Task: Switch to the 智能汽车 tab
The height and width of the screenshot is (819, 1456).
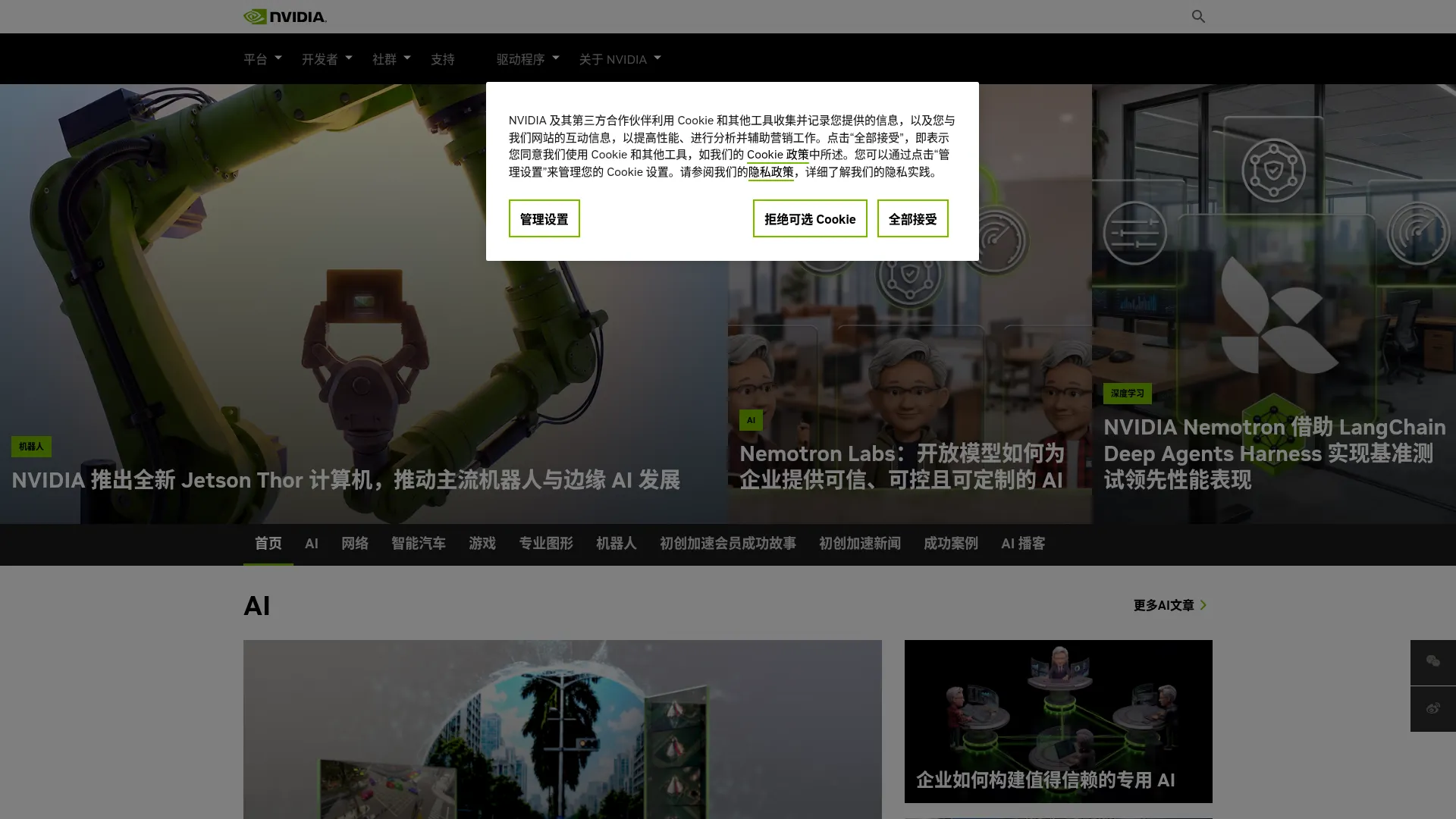Action: (x=419, y=544)
